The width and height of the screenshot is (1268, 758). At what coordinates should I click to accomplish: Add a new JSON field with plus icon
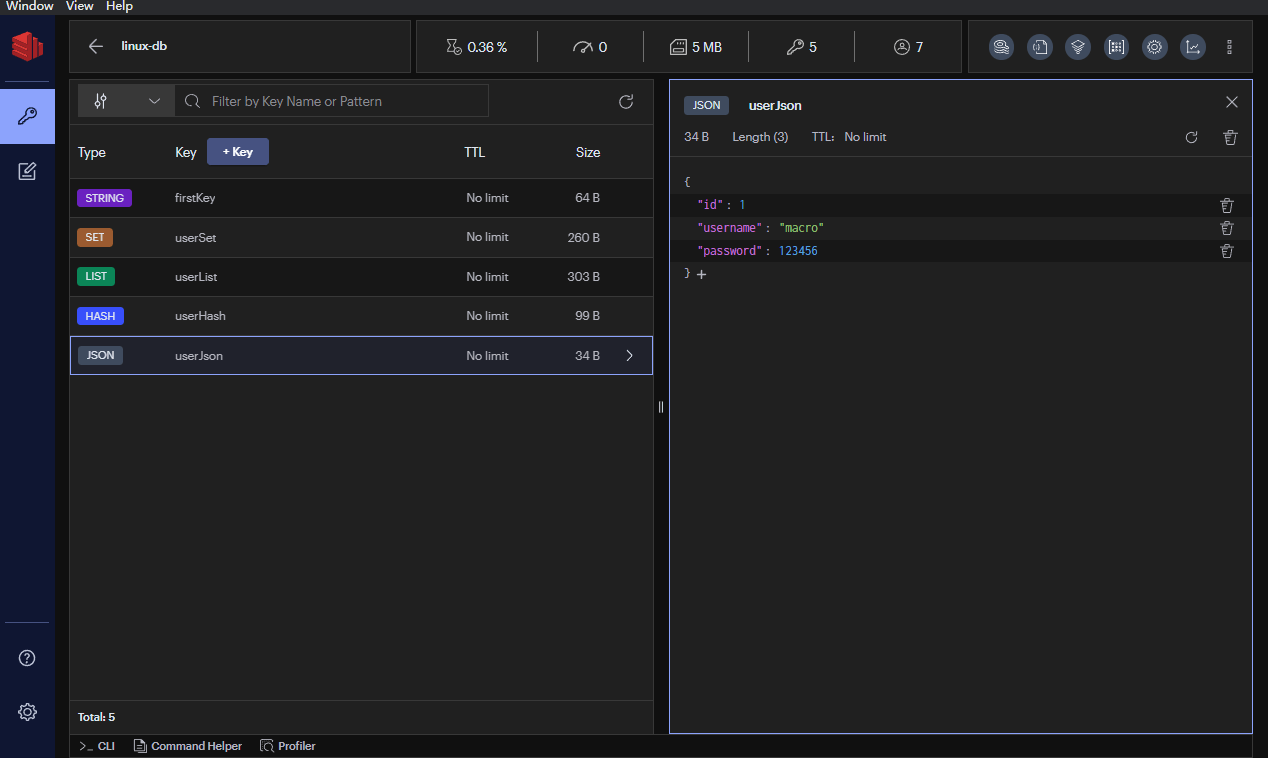click(x=701, y=274)
